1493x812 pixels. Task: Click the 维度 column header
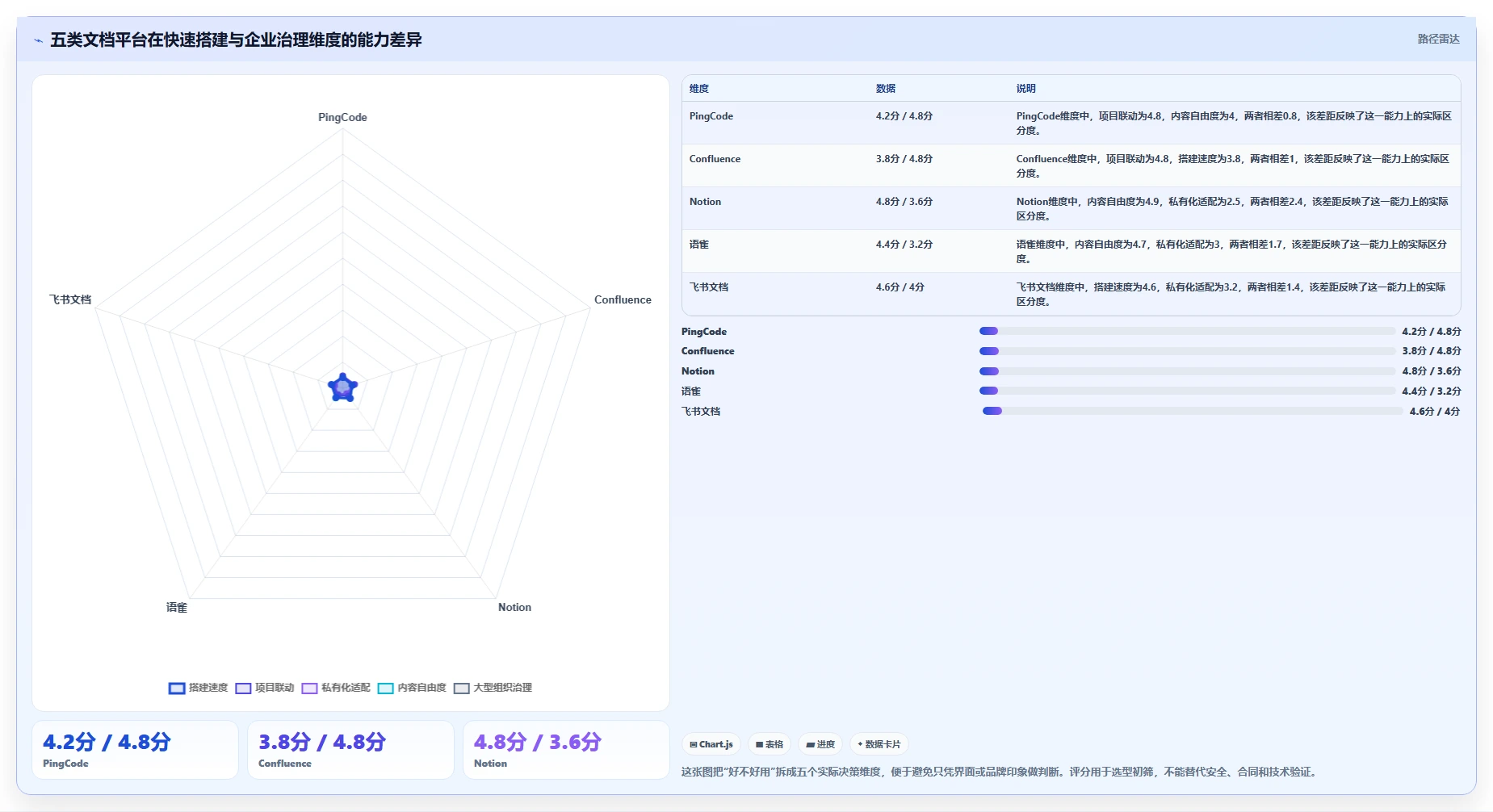tap(699, 89)
